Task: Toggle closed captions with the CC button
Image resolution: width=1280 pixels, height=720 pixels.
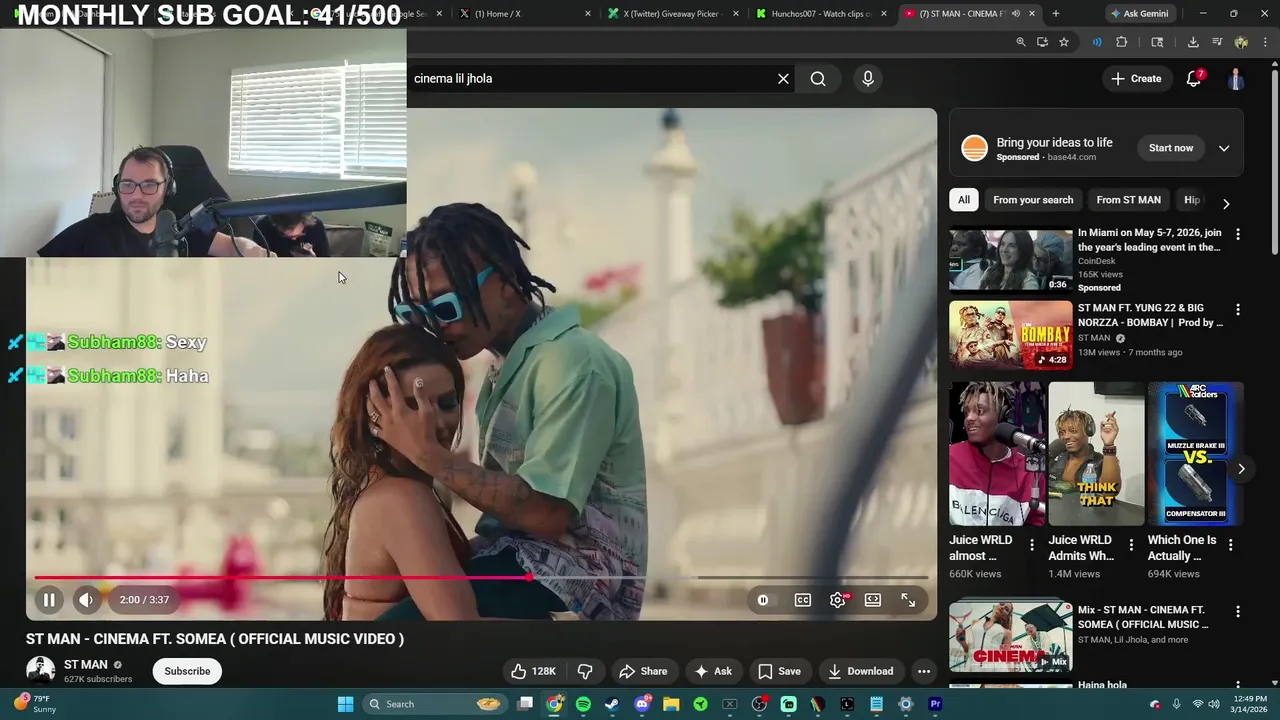Action: coord(802,600)
